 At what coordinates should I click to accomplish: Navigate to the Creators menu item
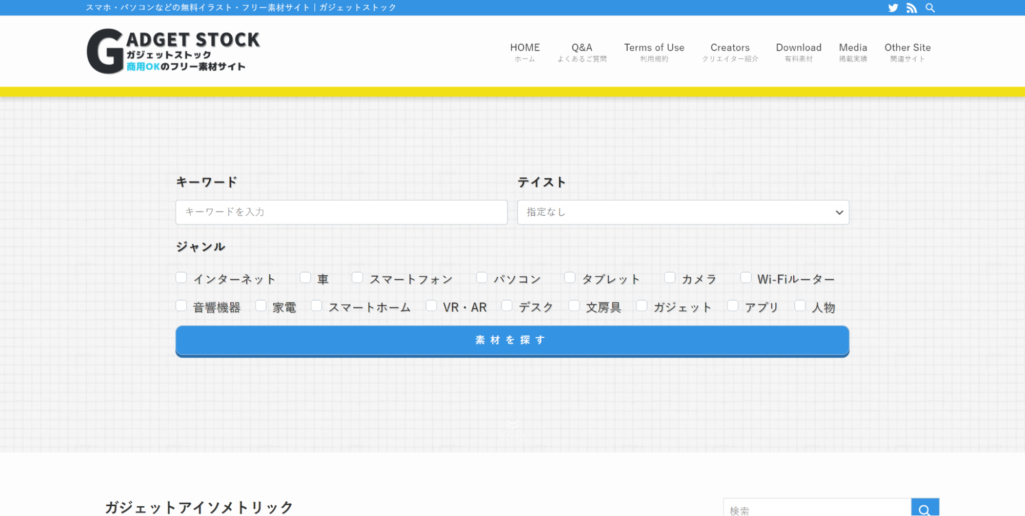click(730, 51)
